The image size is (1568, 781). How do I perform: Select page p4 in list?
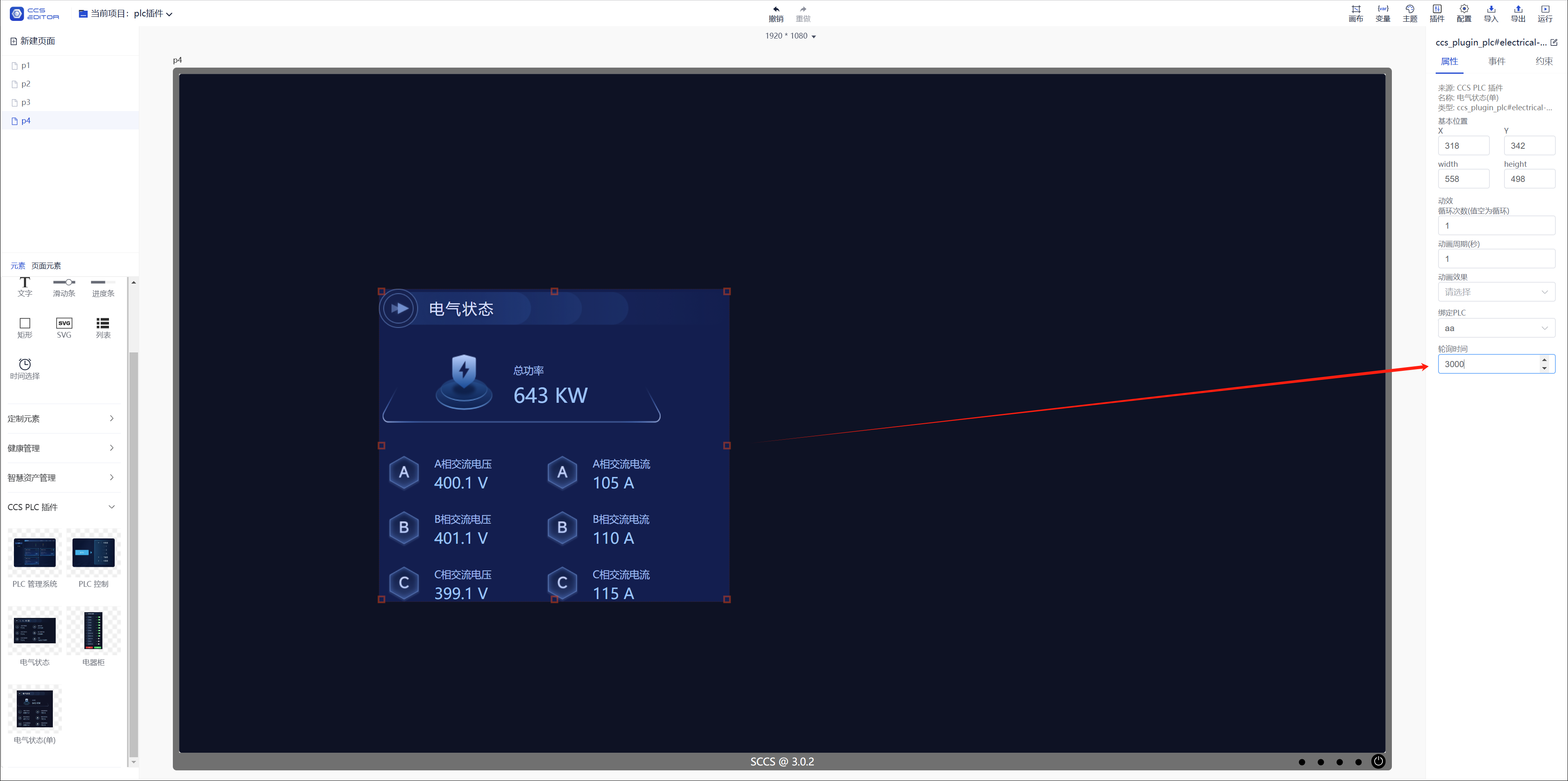click(x=69, y=120)
